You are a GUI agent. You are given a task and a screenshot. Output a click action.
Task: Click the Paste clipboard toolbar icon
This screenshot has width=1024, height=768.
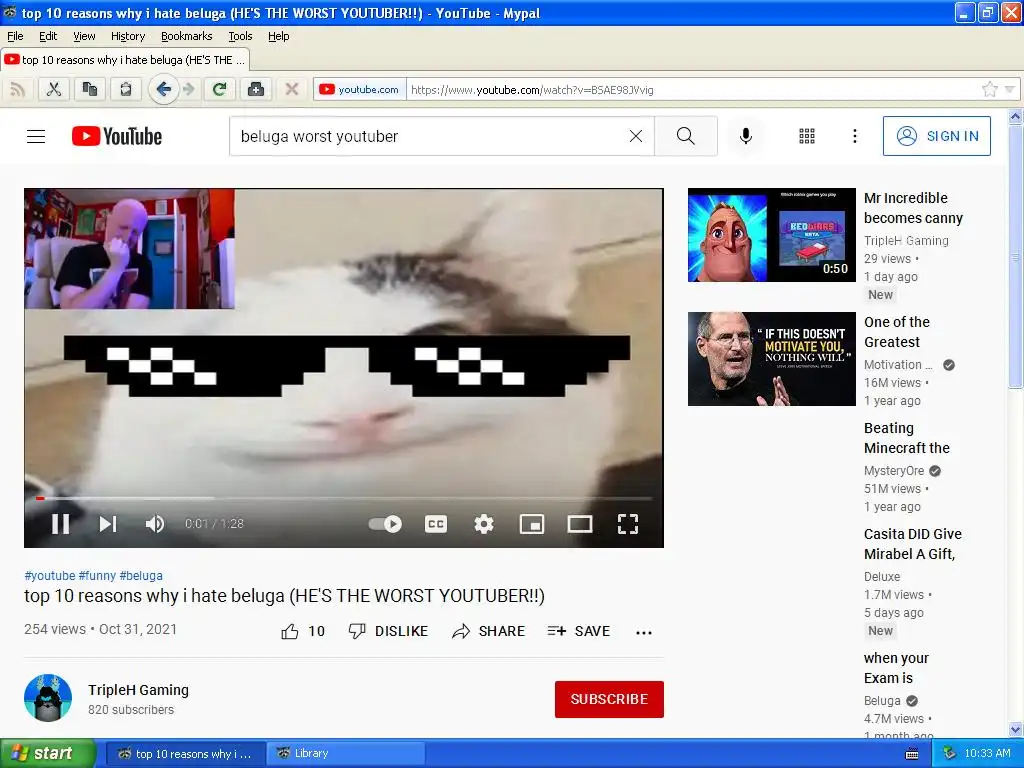pos(125,89)
